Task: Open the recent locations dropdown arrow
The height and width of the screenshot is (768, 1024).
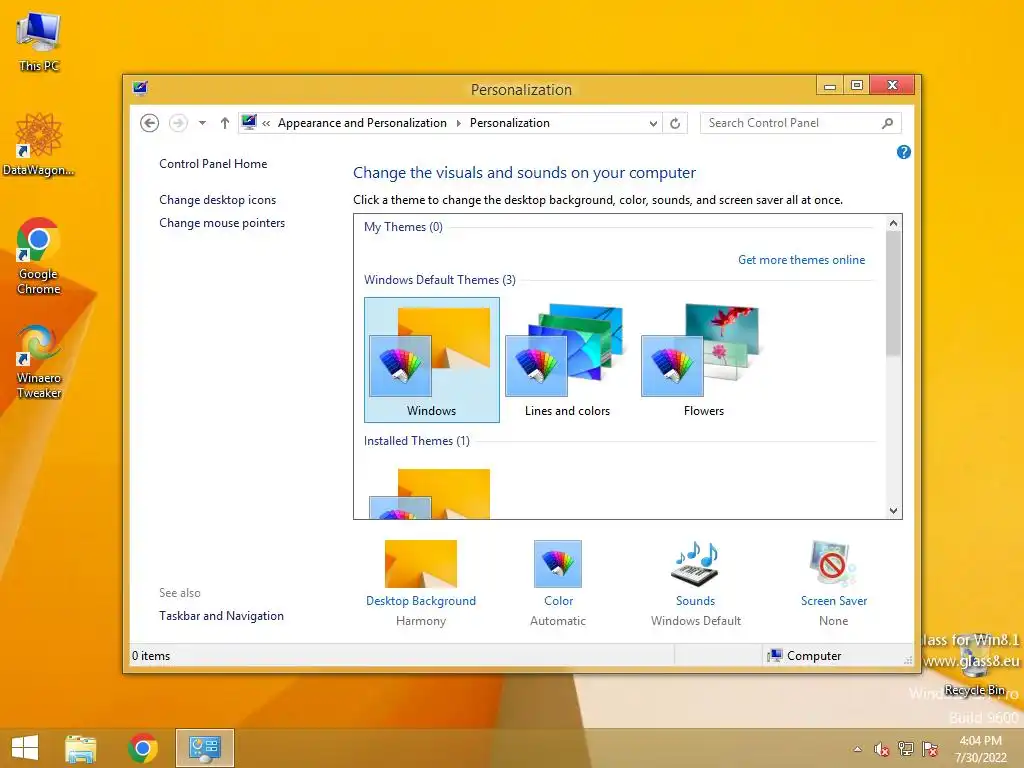Action: pyautogui.click(x=202, y=123)
